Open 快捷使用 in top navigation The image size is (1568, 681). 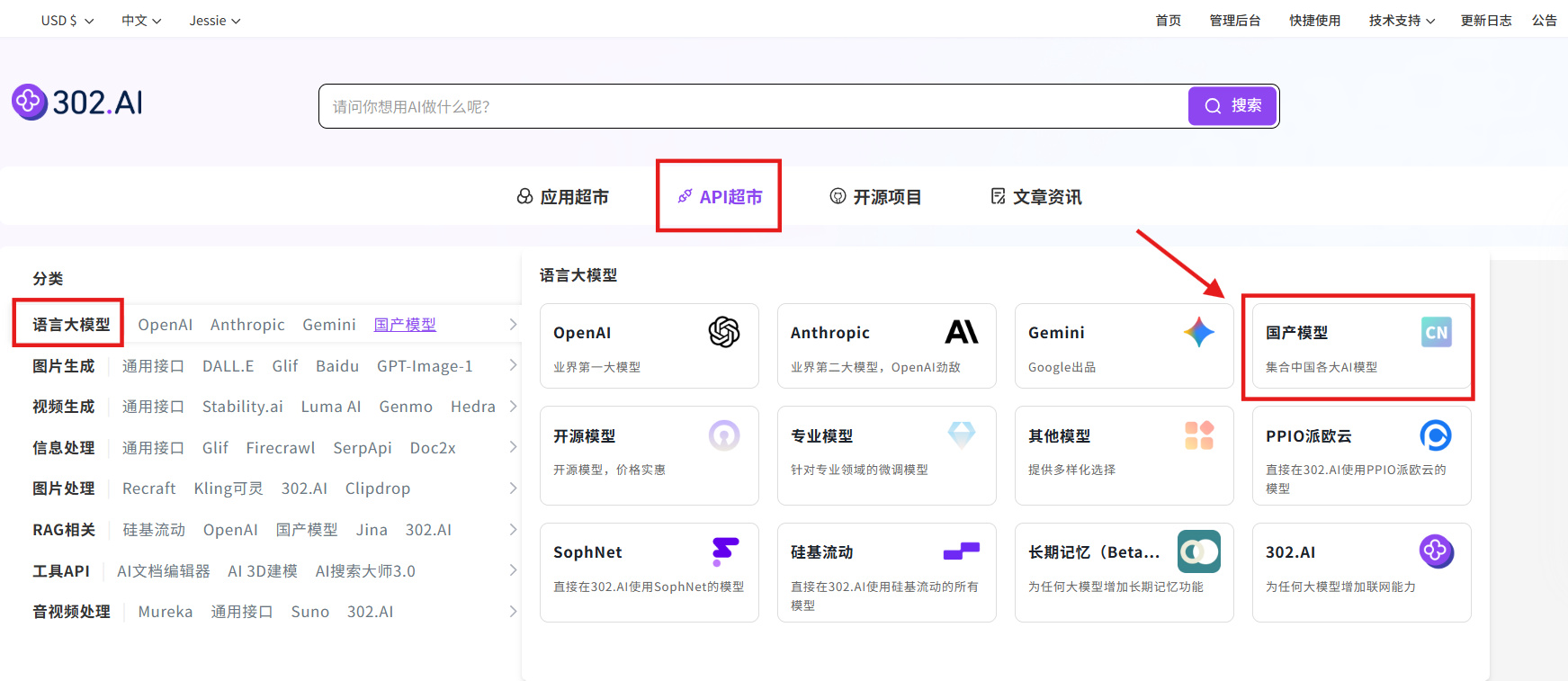click(x=1314, y=21)
